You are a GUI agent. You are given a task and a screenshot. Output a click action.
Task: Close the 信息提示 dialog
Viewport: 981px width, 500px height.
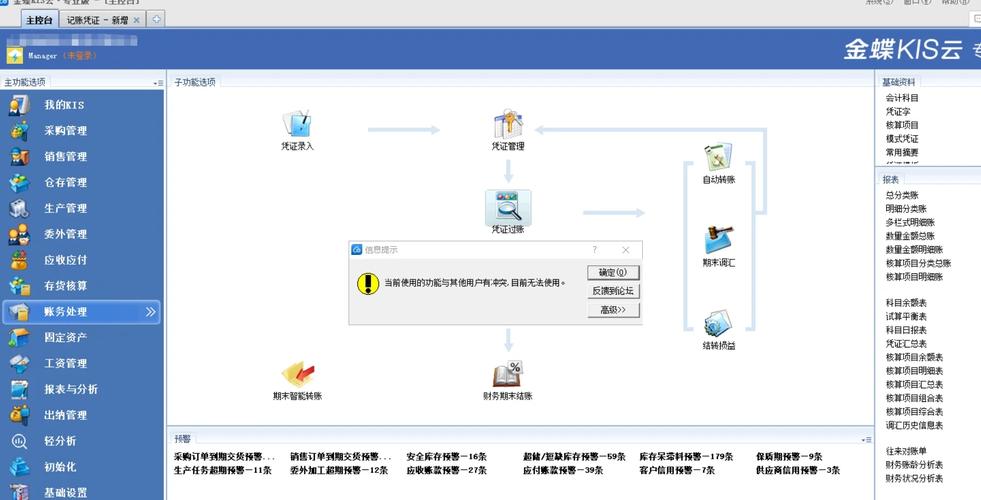pyautogui.click(x=626, y=250)
